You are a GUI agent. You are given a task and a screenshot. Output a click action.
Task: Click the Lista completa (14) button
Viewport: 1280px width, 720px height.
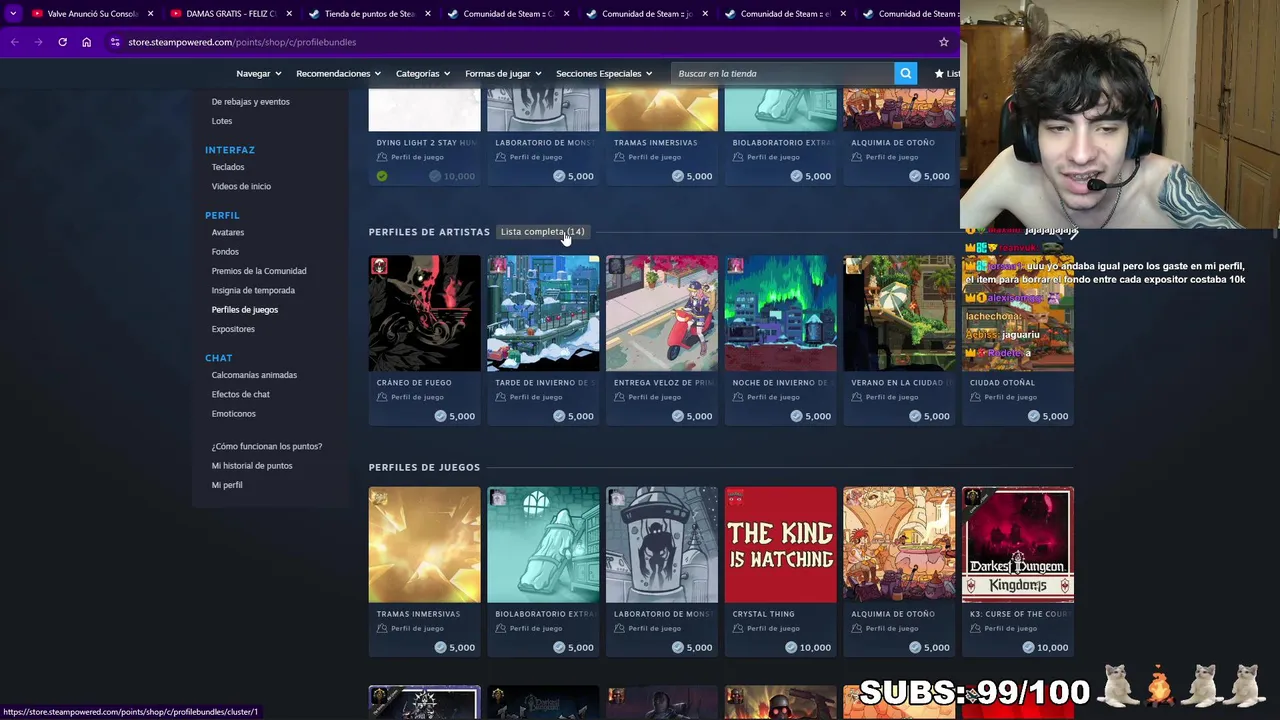tap(542, 232)
